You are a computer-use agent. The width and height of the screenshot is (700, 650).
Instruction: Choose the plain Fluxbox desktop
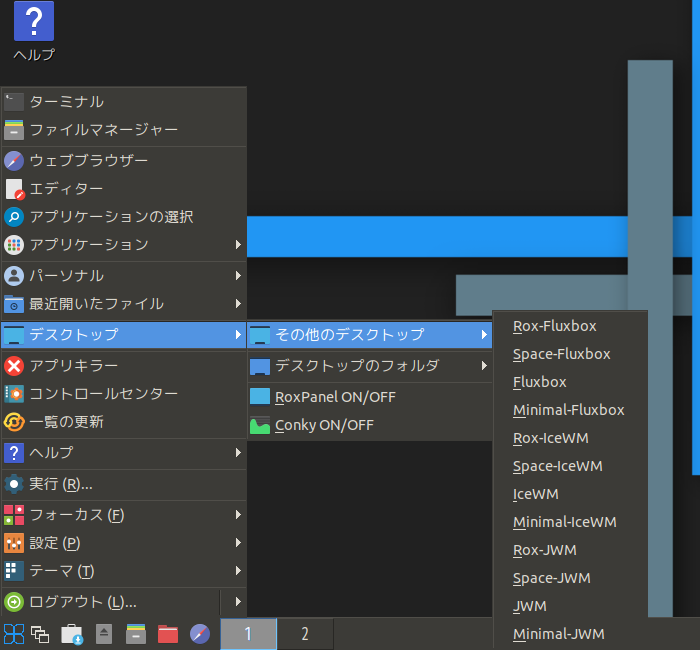coord(571,383)
